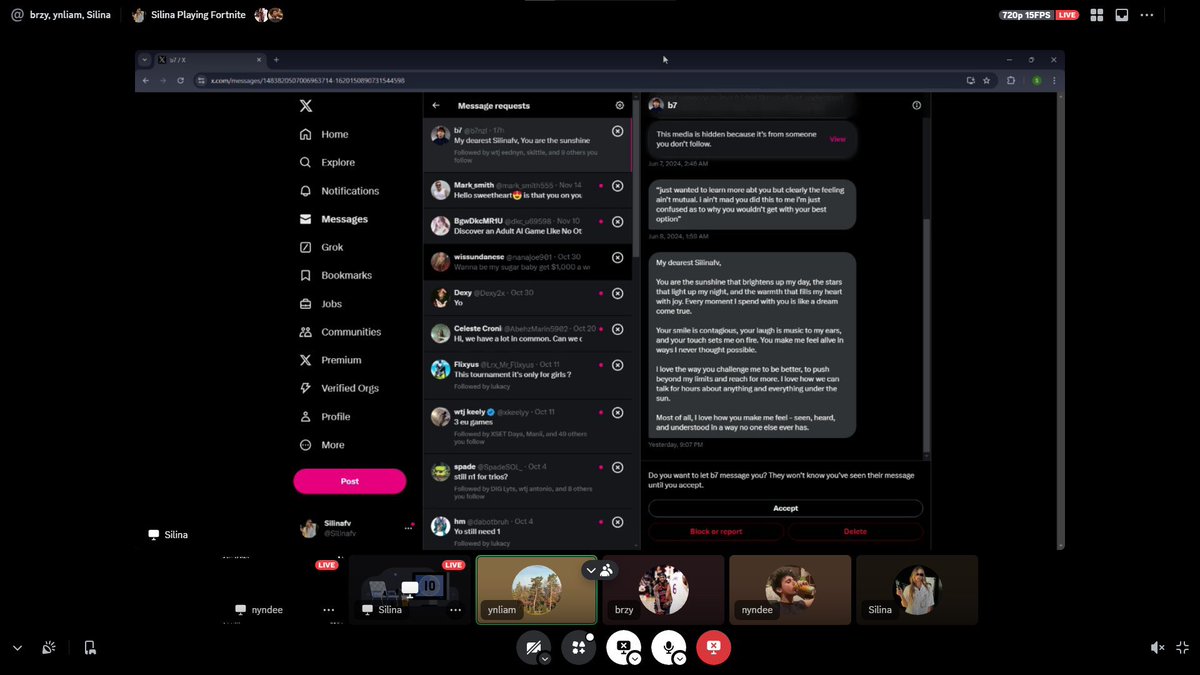The height and width of the screenshot is (675, 1200).
Task: Dismiss the spade message request
Action: [617, 467]
